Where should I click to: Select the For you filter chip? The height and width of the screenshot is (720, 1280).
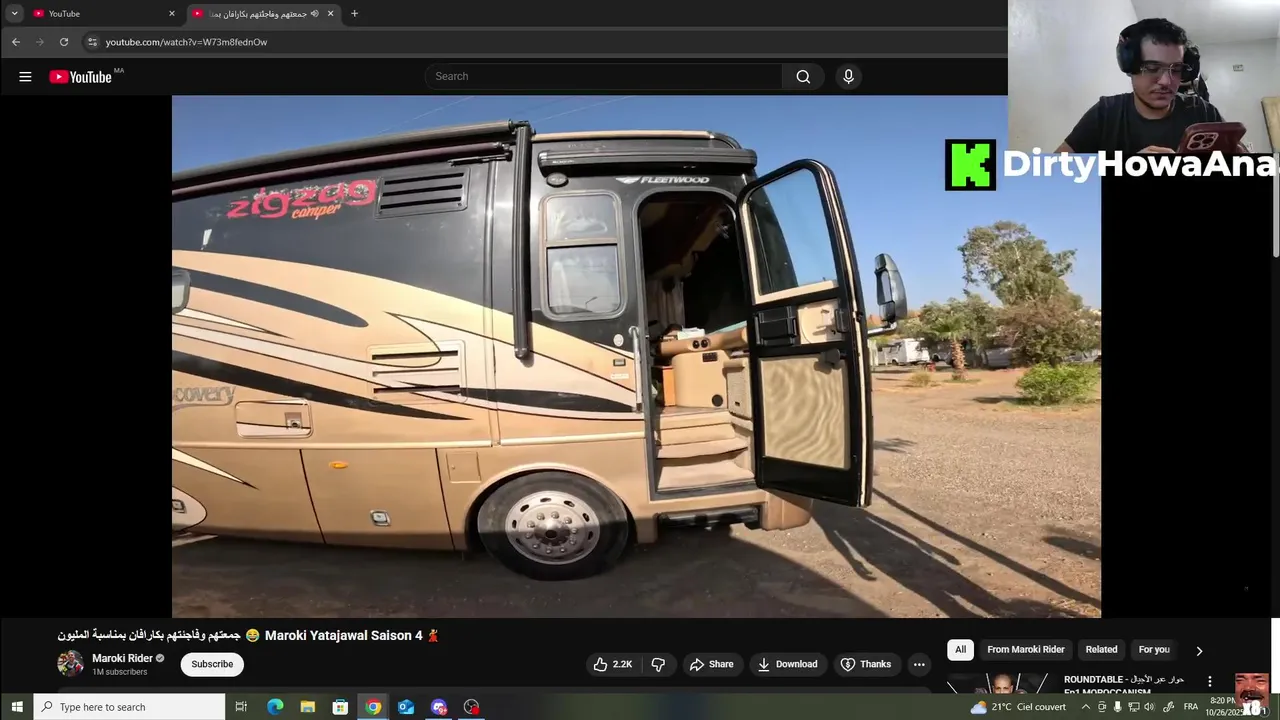pyautogui.click(x=1154, y=649)
